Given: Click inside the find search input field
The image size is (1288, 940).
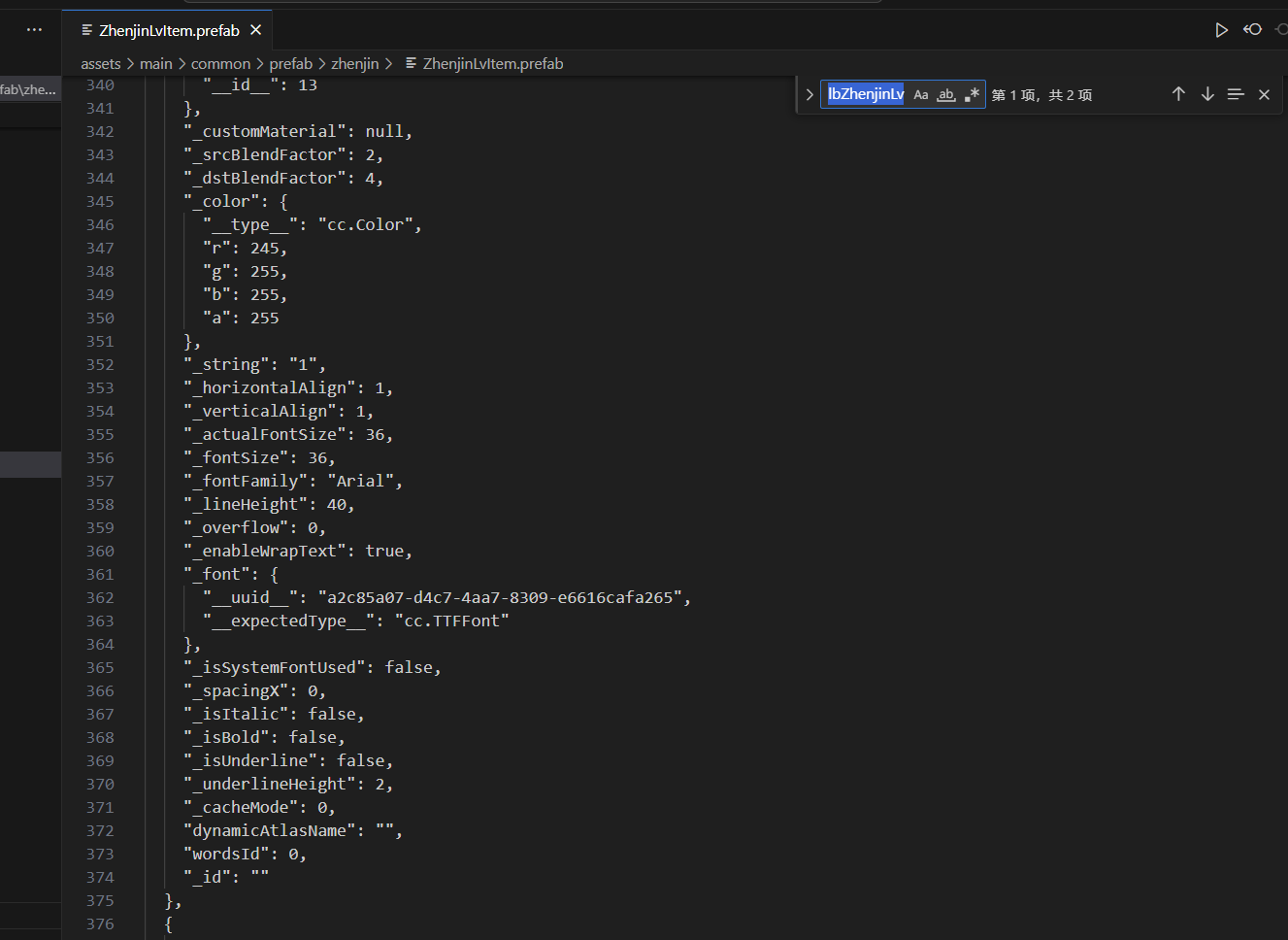Looking at the screenshot, I should (x=865, y=94).
